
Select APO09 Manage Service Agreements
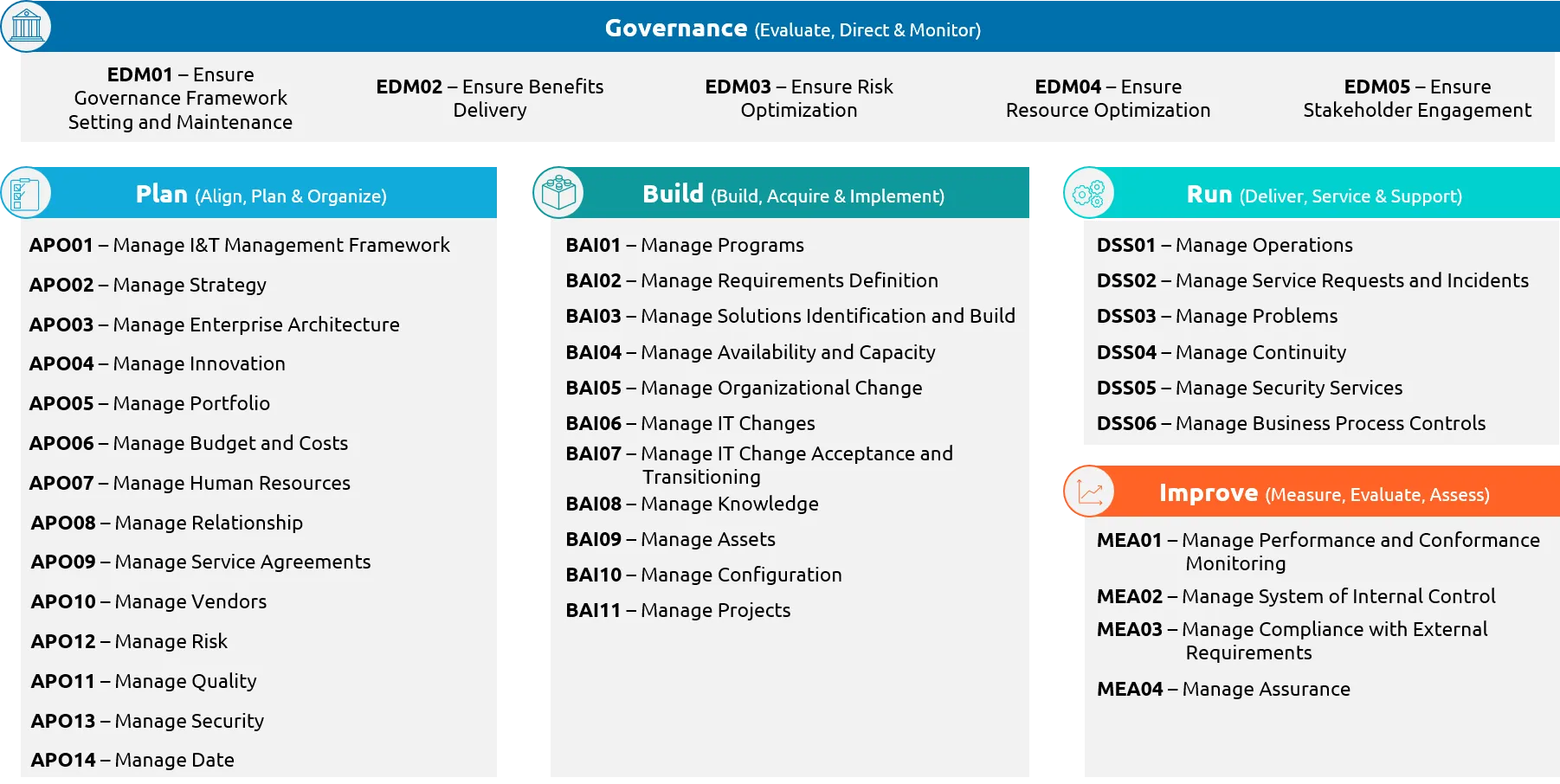(201, 562)
